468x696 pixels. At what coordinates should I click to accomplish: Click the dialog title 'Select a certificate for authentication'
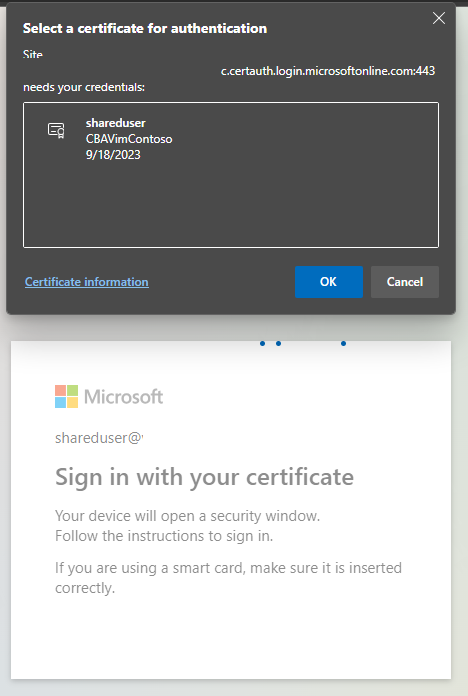145,28
